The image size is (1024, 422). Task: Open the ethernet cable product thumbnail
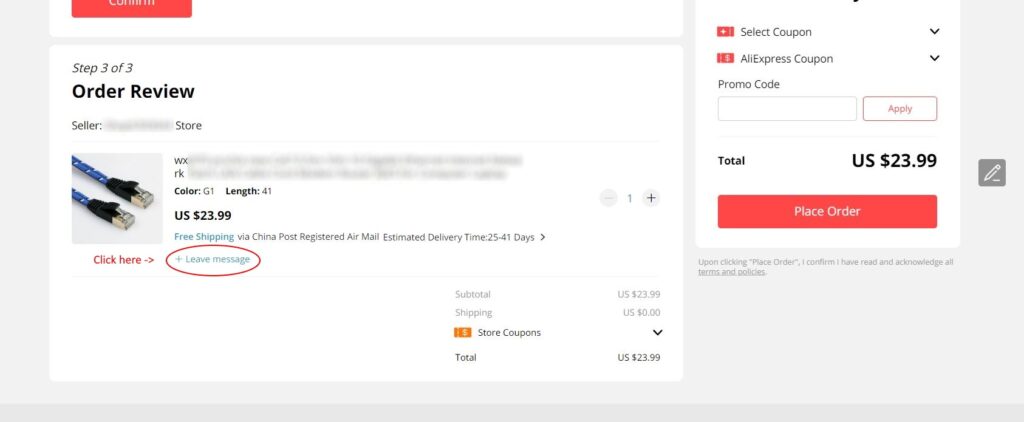click(x=117, y=199)
